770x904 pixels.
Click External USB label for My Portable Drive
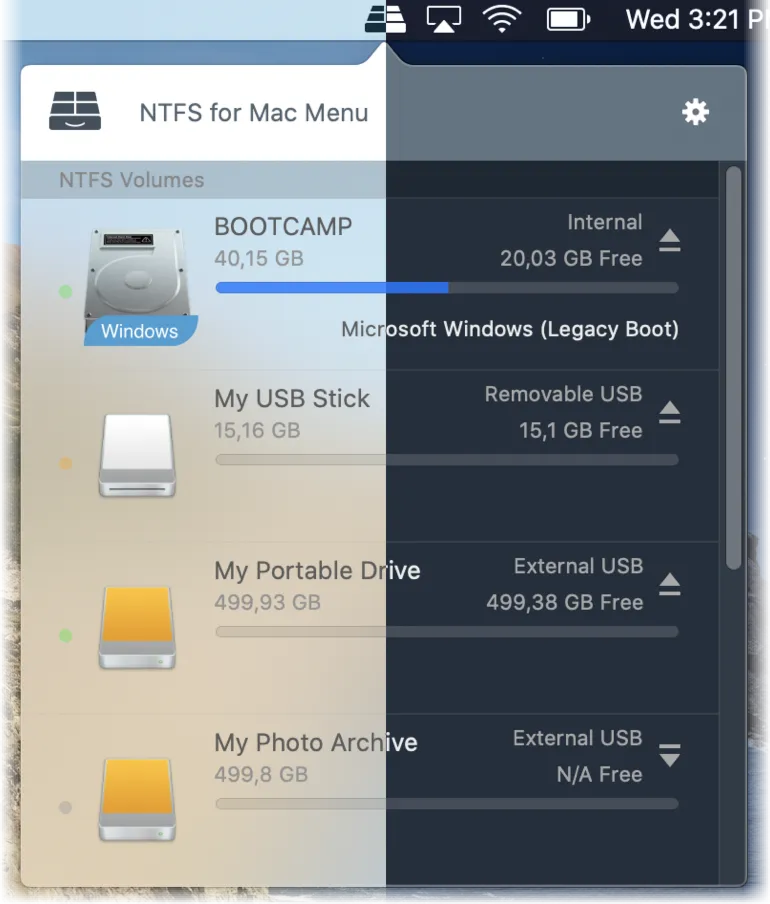578,566
